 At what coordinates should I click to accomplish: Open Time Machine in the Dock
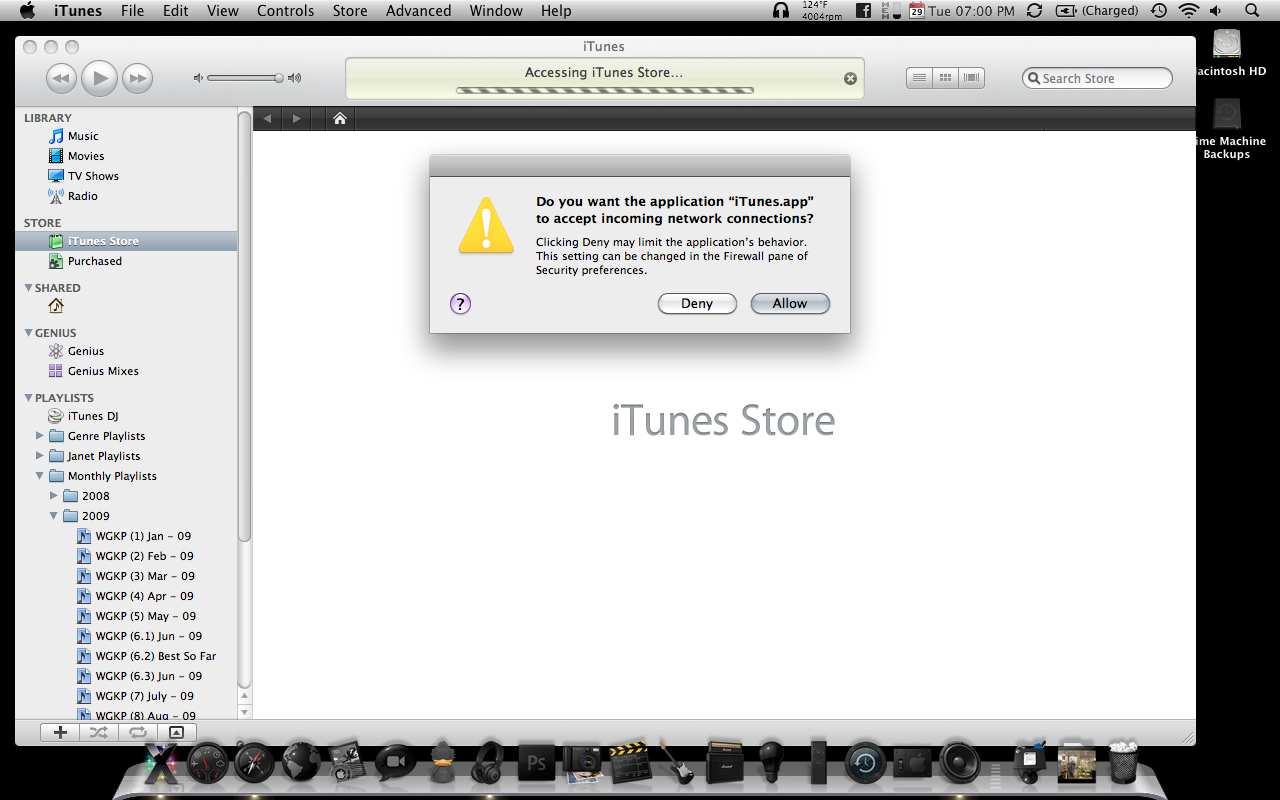[864, 764]
